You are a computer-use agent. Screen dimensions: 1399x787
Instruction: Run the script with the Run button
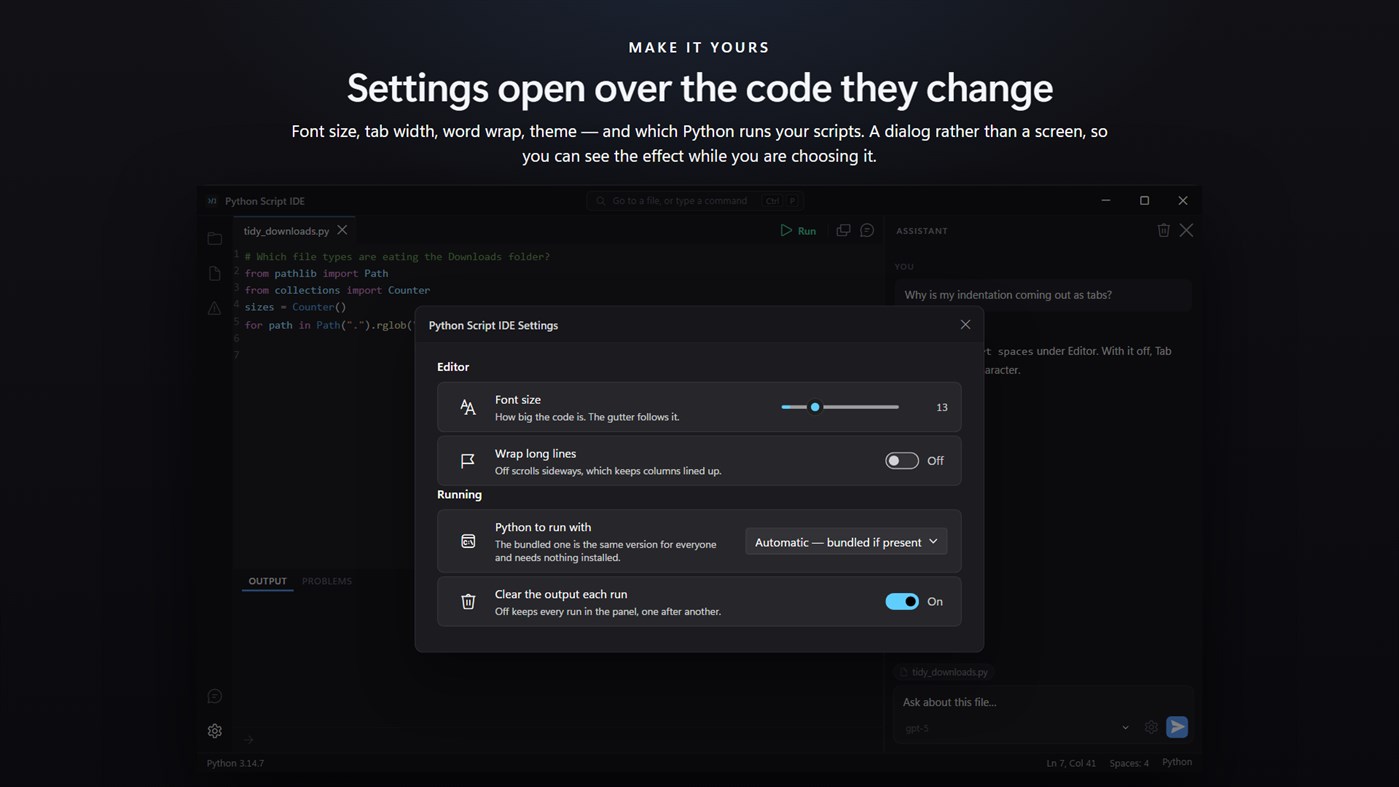point(798,230)
